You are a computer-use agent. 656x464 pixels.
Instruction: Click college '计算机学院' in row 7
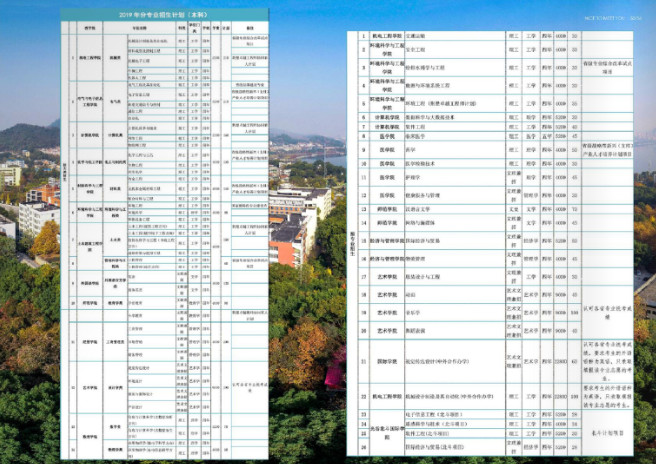(x=387, y=127)
